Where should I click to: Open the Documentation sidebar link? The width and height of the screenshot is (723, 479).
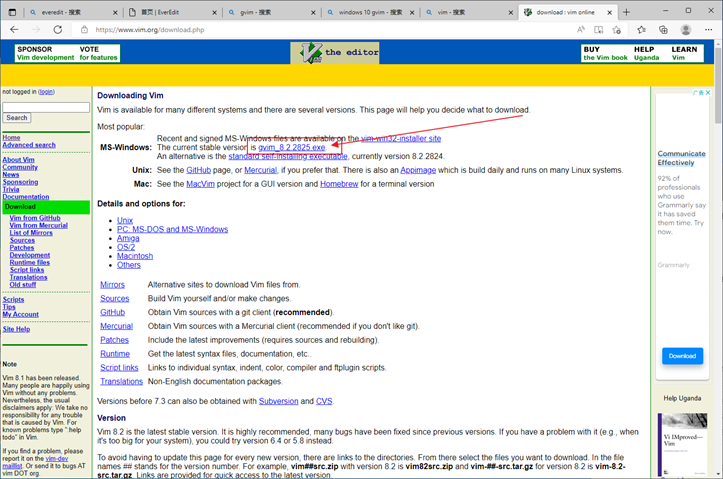(26, 196)
